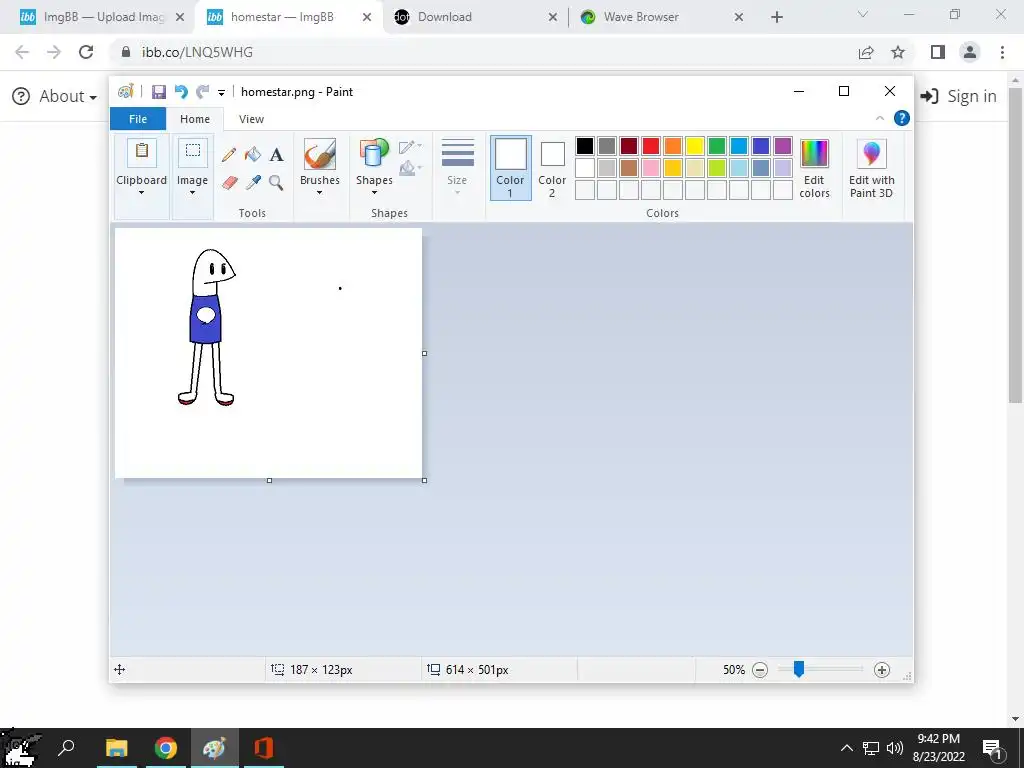Click the browser share icon

coord(866,52)
